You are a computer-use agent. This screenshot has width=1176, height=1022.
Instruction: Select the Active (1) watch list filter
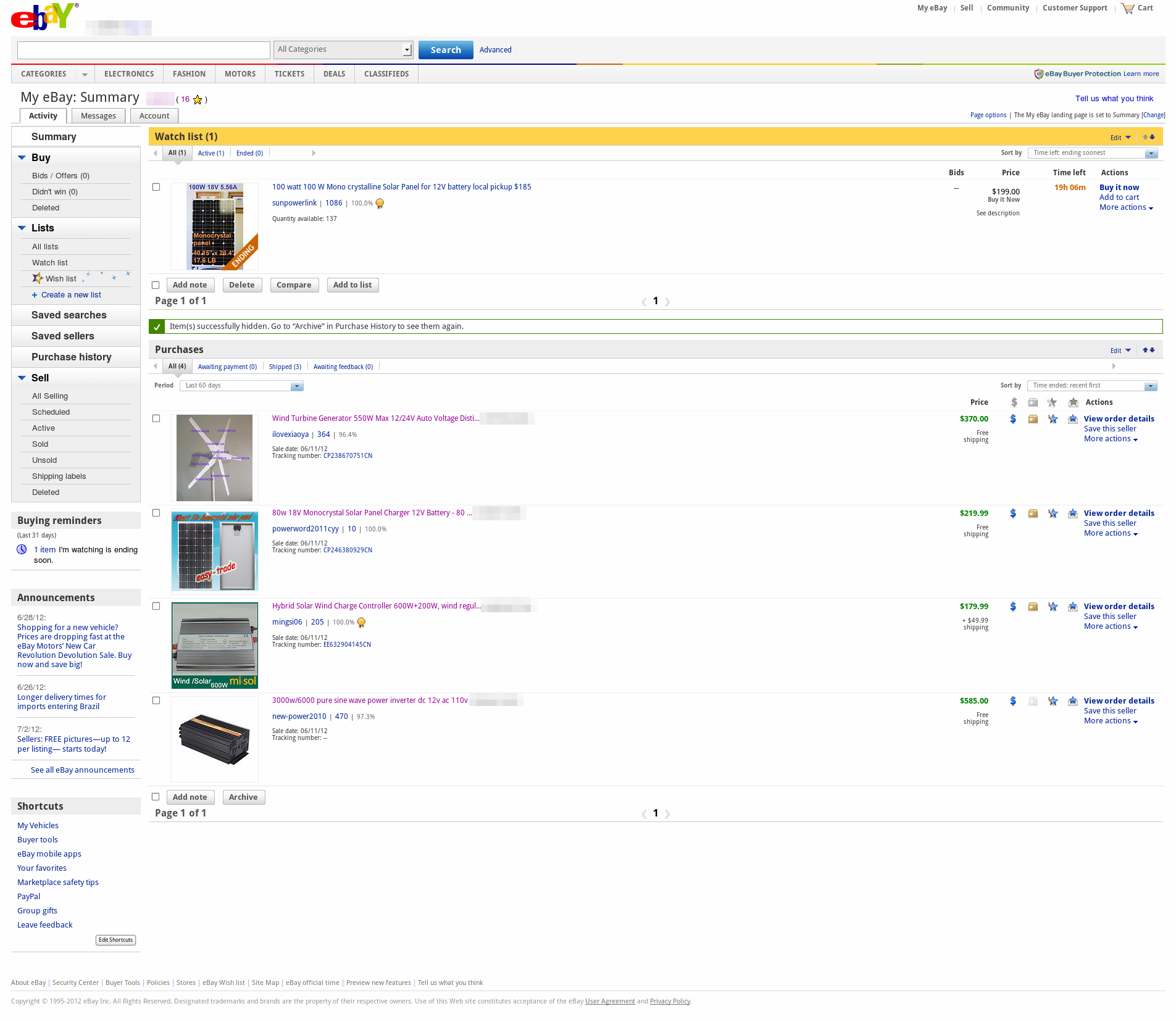click(211, 154)
